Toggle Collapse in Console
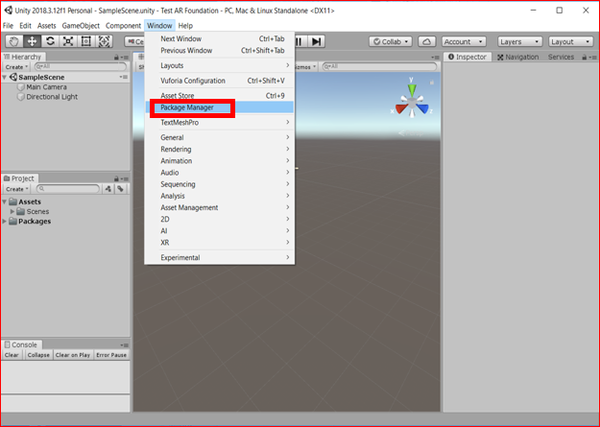The height and width of the screenshot is (427, 600). click(38, 355)
